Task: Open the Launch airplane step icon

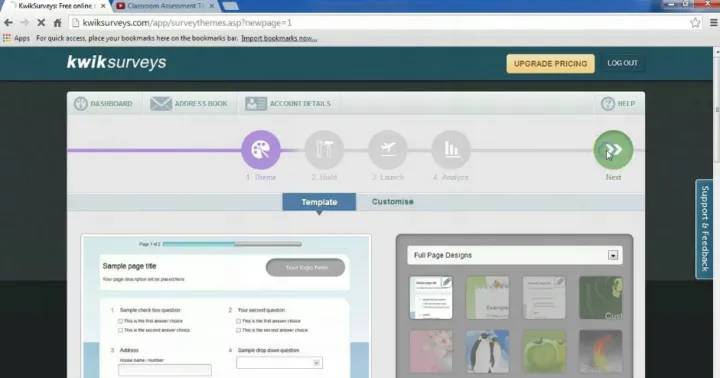Action: click(388, 150)
